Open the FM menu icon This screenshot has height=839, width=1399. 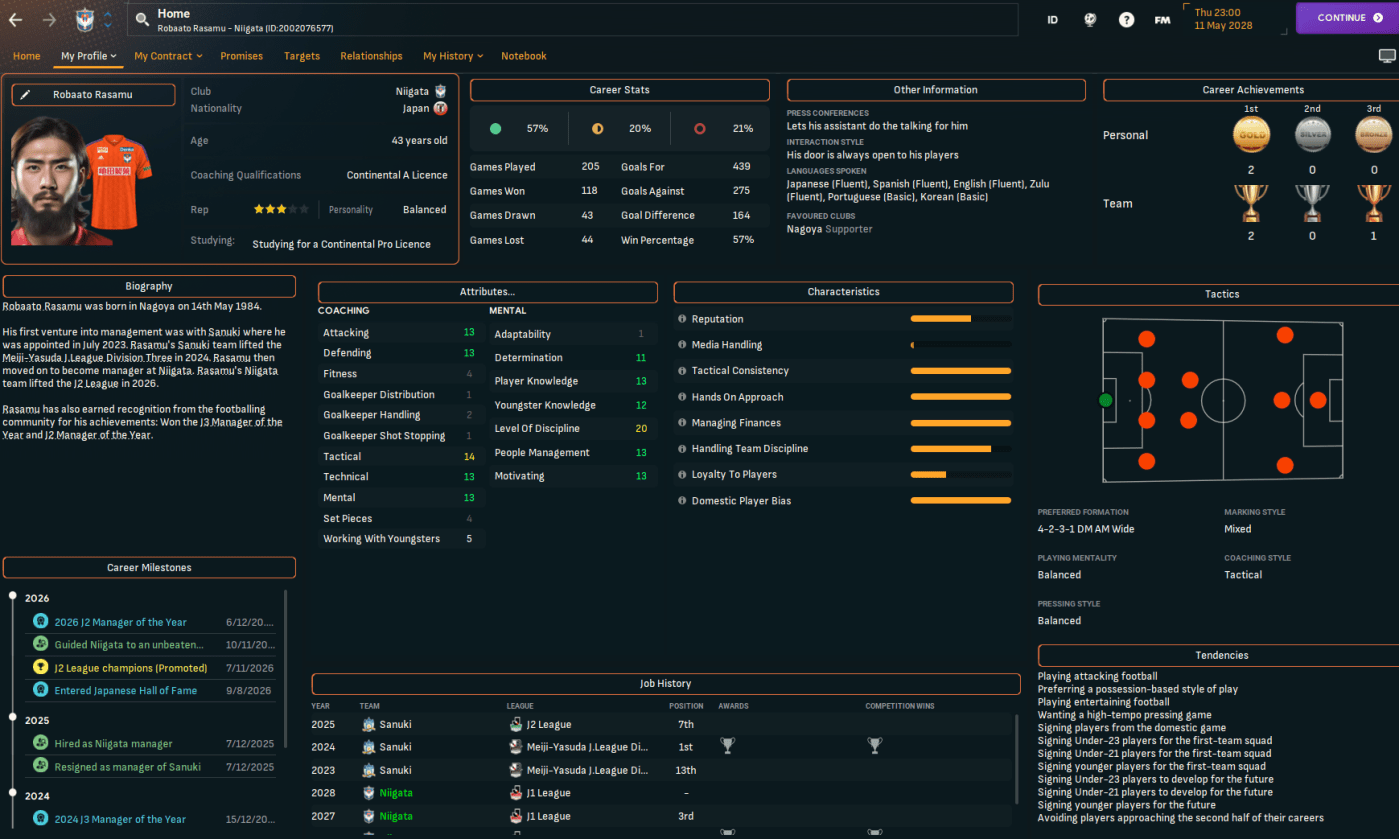coord(1162,19)
